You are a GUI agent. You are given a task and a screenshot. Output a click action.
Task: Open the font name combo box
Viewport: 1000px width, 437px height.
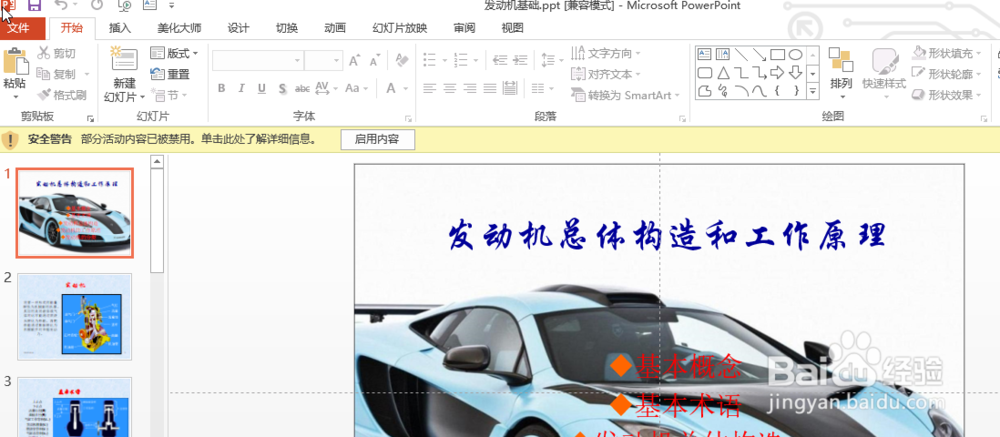[258, 61]
